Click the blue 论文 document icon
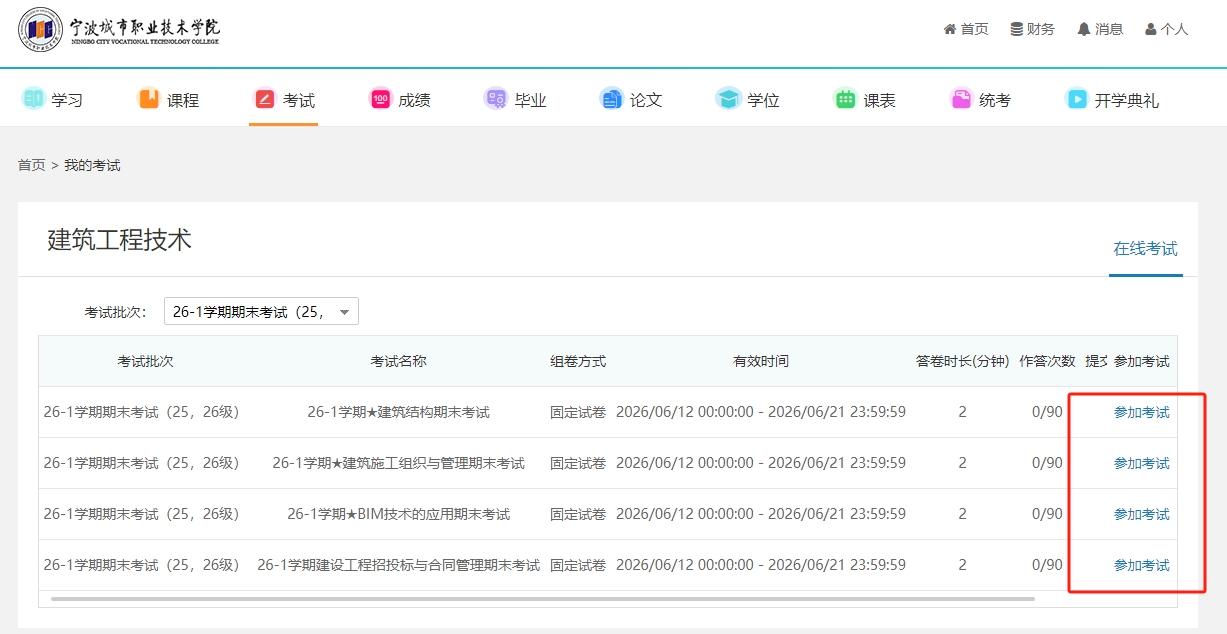The image size is (1227, 634). pyautogui.click(x=611, y=99)
